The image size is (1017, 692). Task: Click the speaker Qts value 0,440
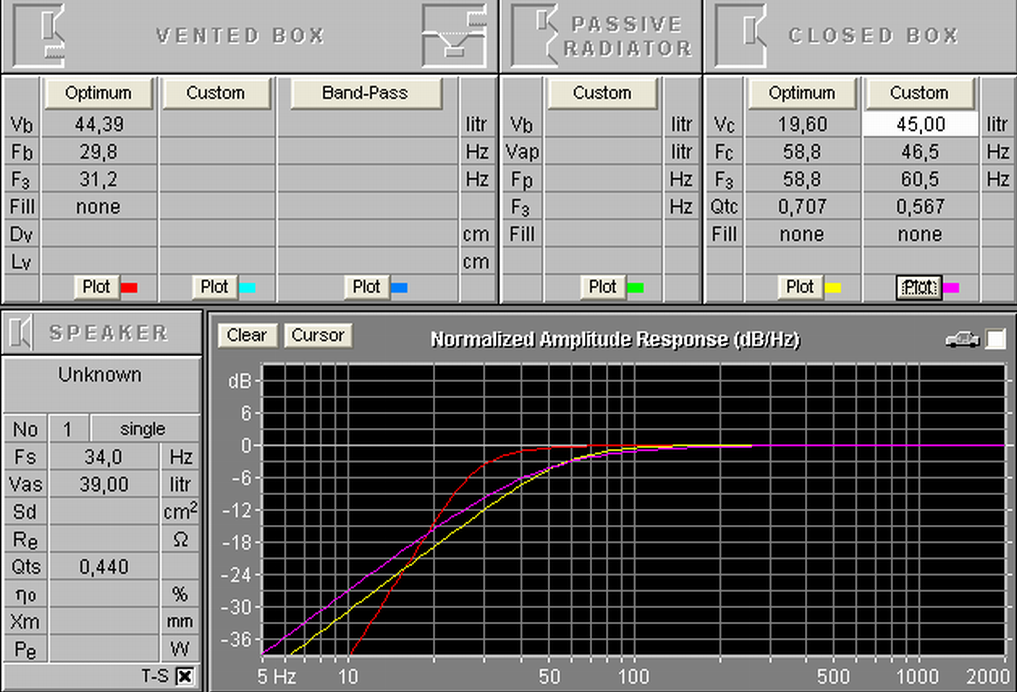coord(104,567)
